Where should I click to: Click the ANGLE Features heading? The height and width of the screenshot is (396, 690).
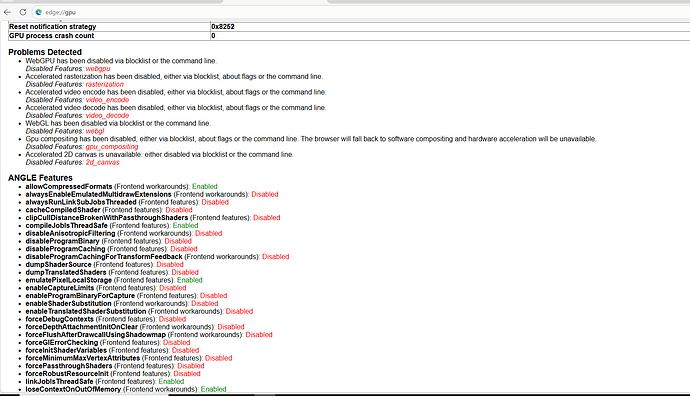(40, 178)
